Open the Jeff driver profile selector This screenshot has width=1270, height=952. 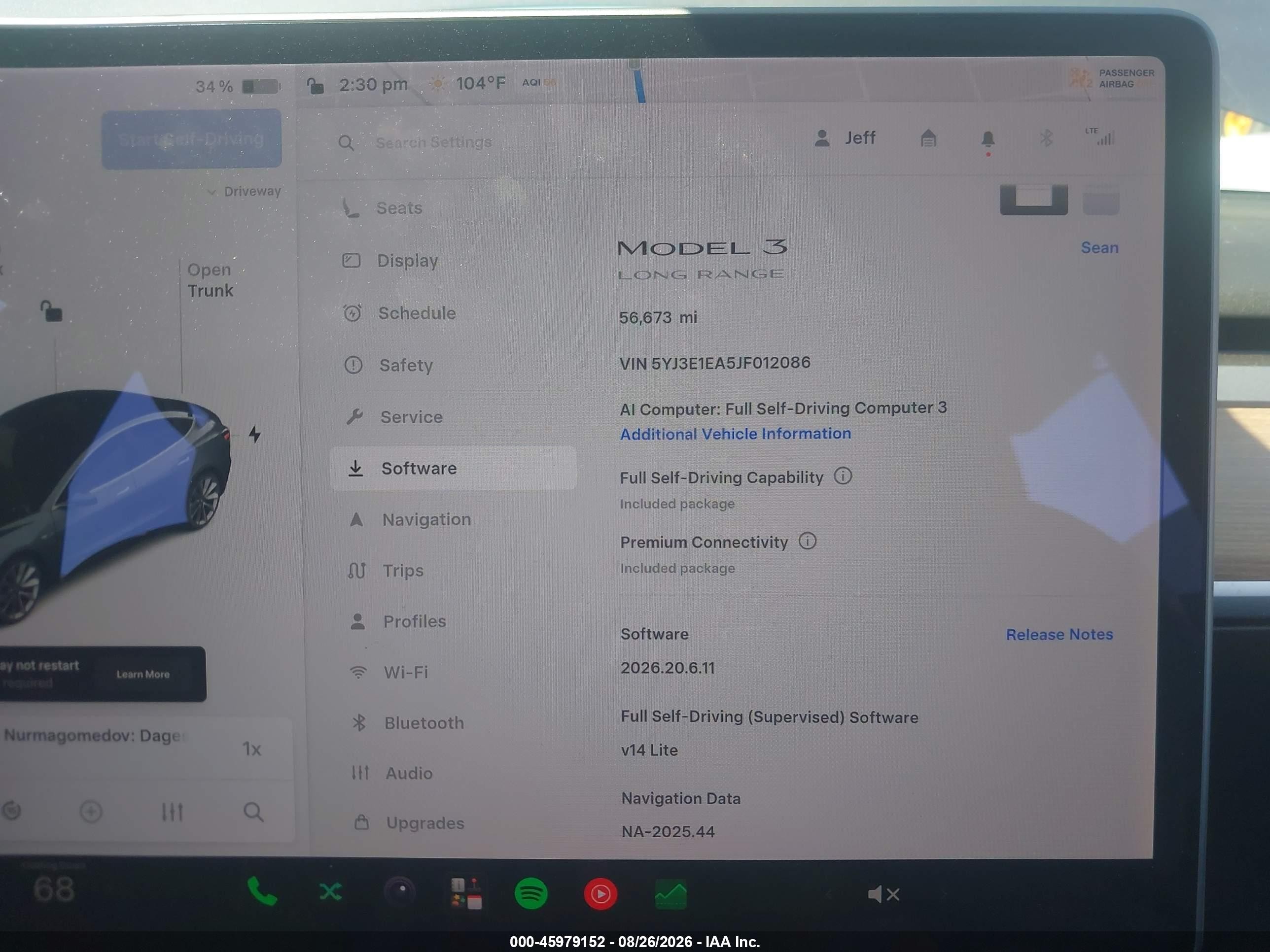point(845,137)
